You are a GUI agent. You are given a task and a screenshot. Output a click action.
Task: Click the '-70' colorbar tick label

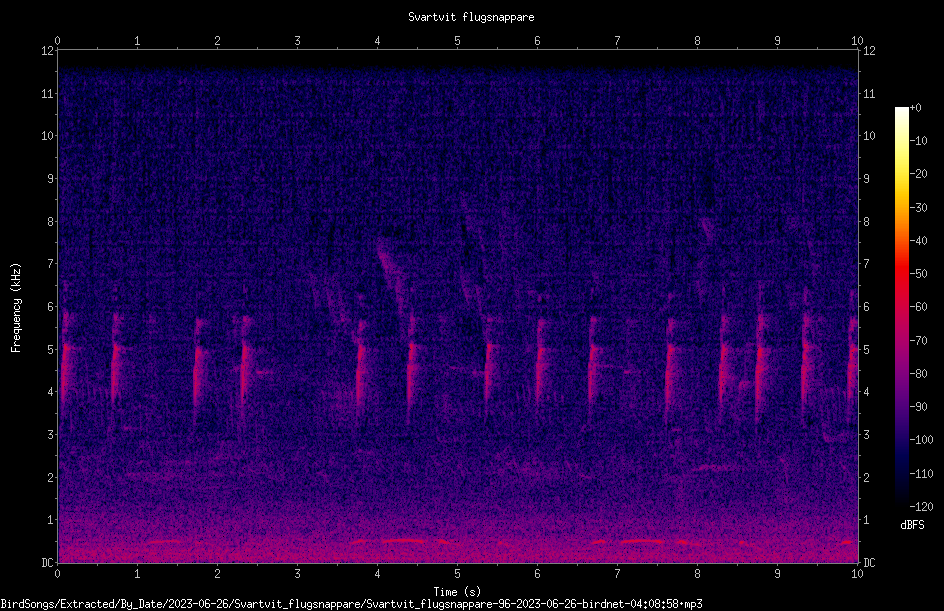click(919, 341)
